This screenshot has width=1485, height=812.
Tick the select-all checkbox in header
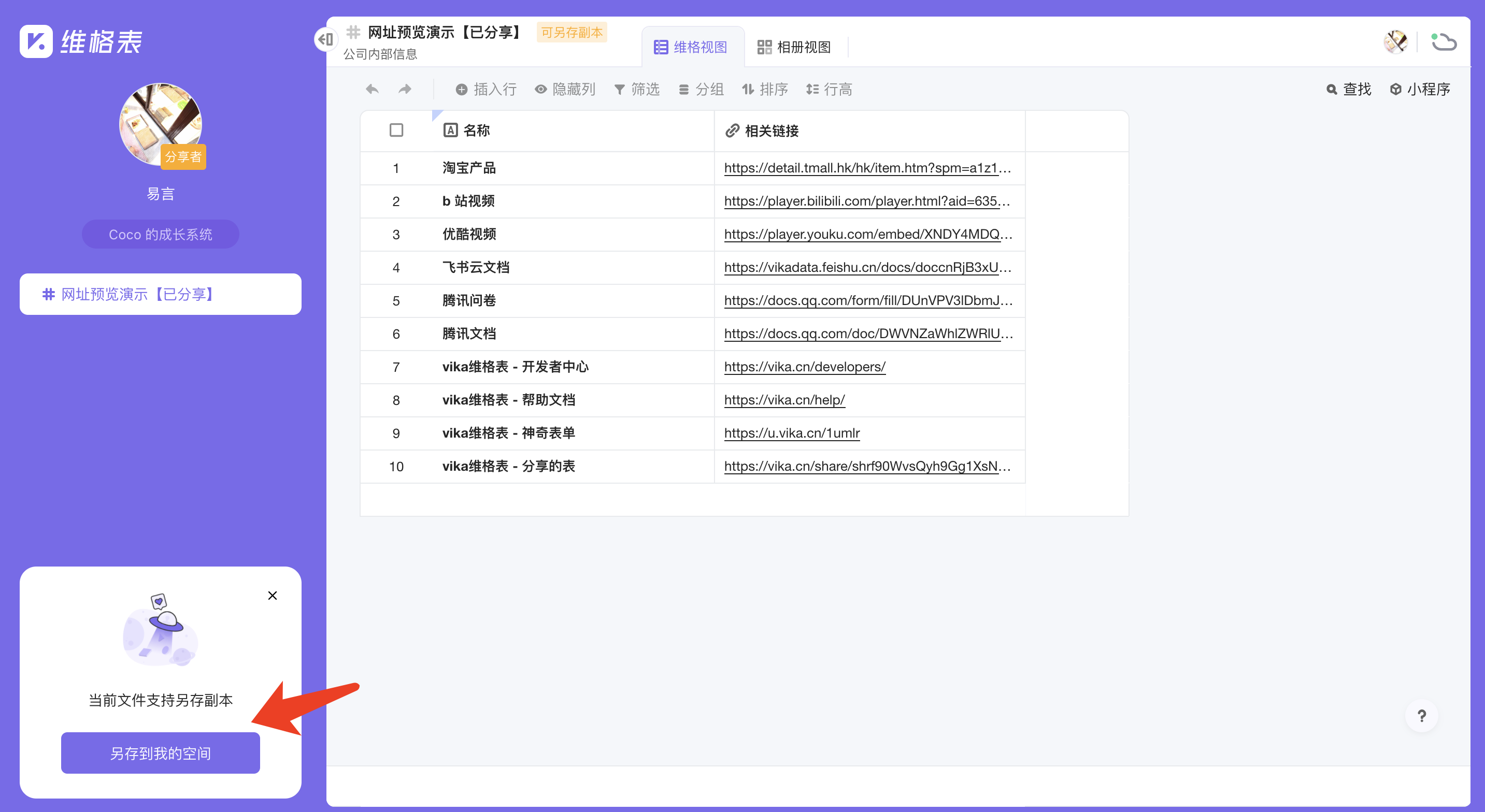coord(396,130)
